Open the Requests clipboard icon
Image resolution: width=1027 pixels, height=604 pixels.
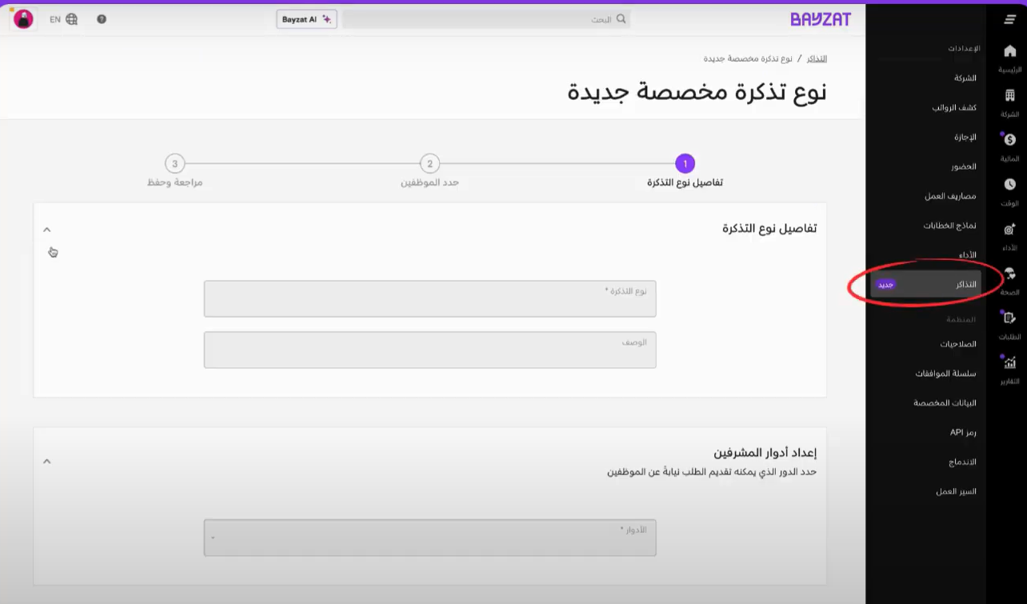1009,318
